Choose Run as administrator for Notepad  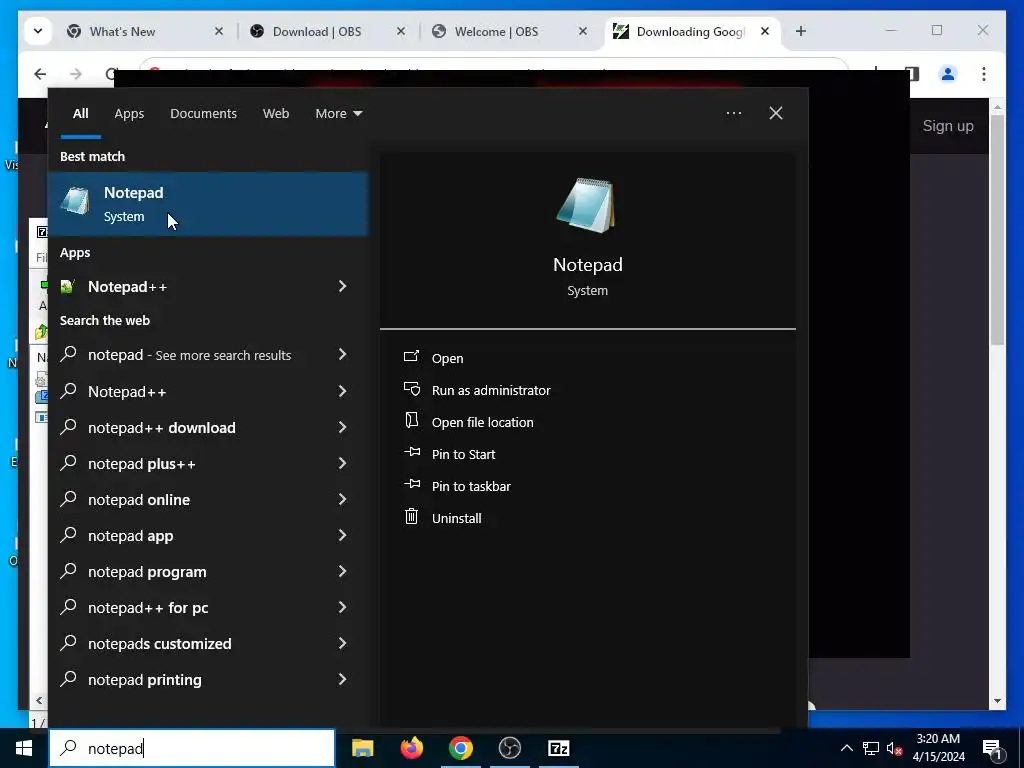[x=490, y=390]
